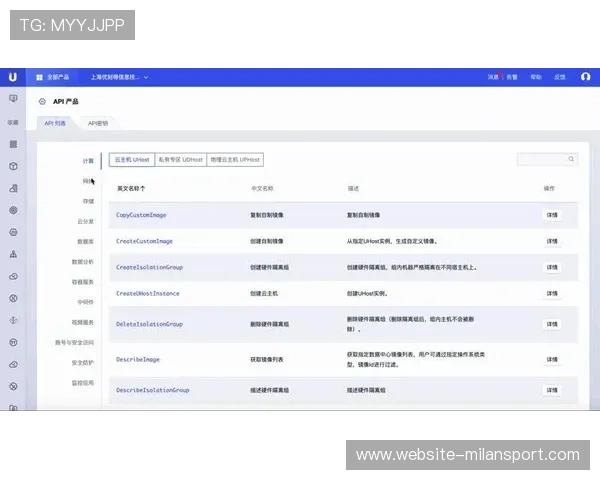This screenshot has width=600, height=480.
Task: Click the 从指定UHost实例 description text
Action: click(392, 241)
